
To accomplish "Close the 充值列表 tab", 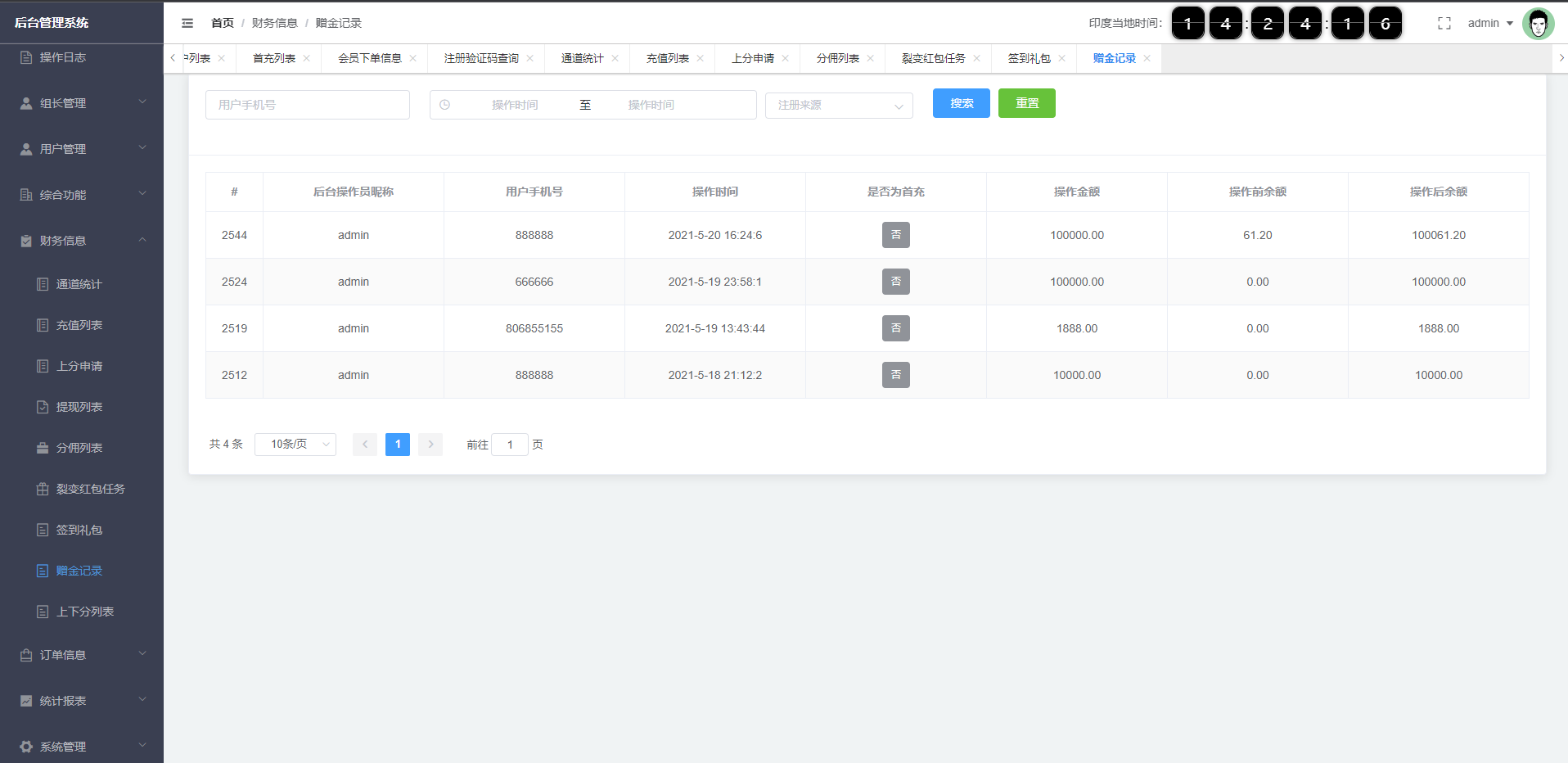I will click(x=701, y=58).
